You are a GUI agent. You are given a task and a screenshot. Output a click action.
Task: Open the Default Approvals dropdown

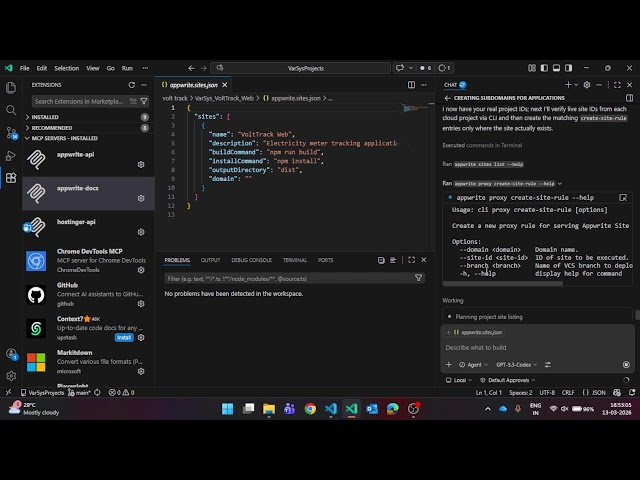(x=507, y=380)
